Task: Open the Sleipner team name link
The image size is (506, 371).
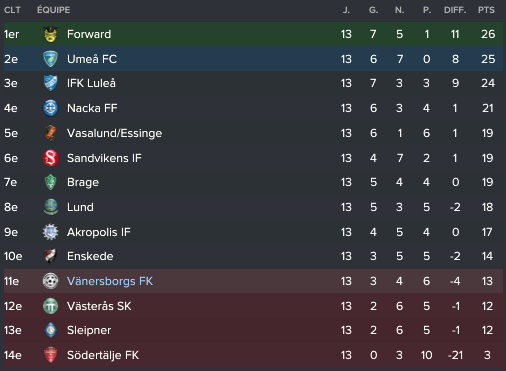Action: pyautogui.click(x=89, y=330)
